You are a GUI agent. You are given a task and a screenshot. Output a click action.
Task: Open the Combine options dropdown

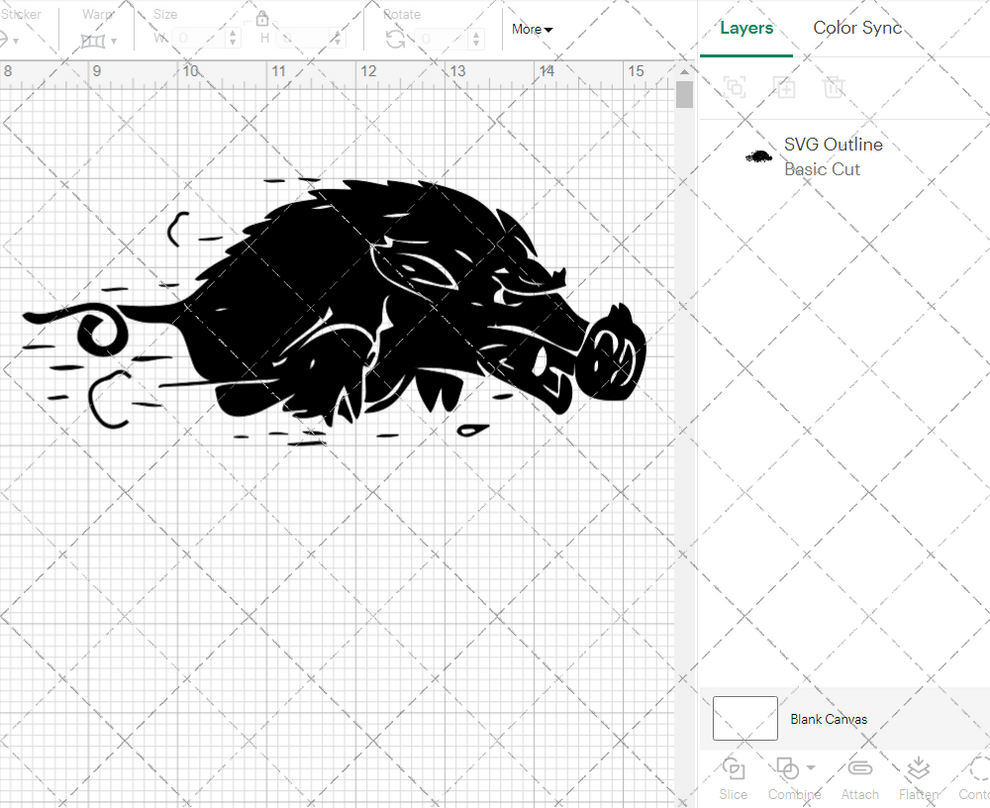click(x=808, y=768)
